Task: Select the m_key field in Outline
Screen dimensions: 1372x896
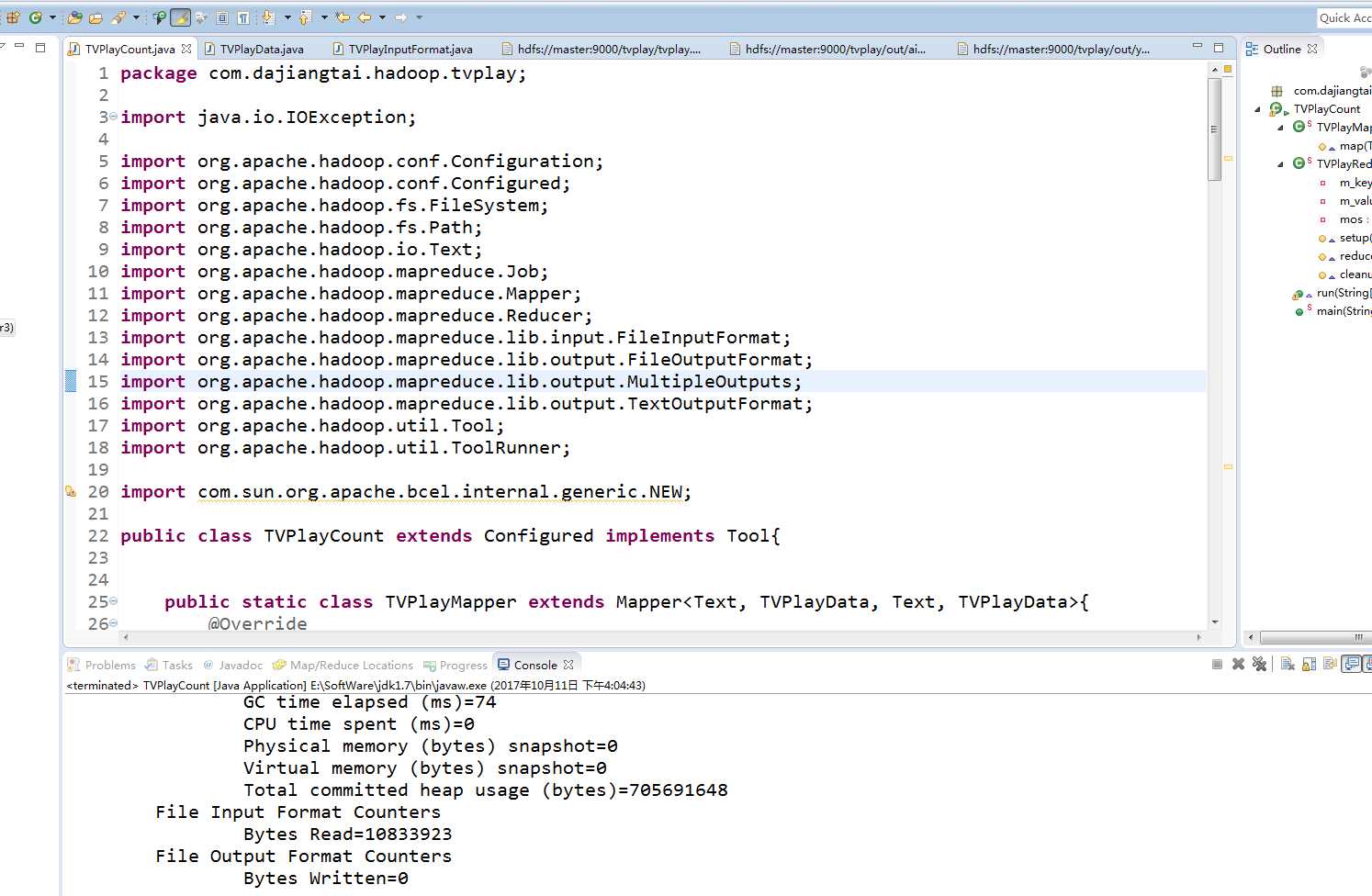Action: click(1347, 183)
